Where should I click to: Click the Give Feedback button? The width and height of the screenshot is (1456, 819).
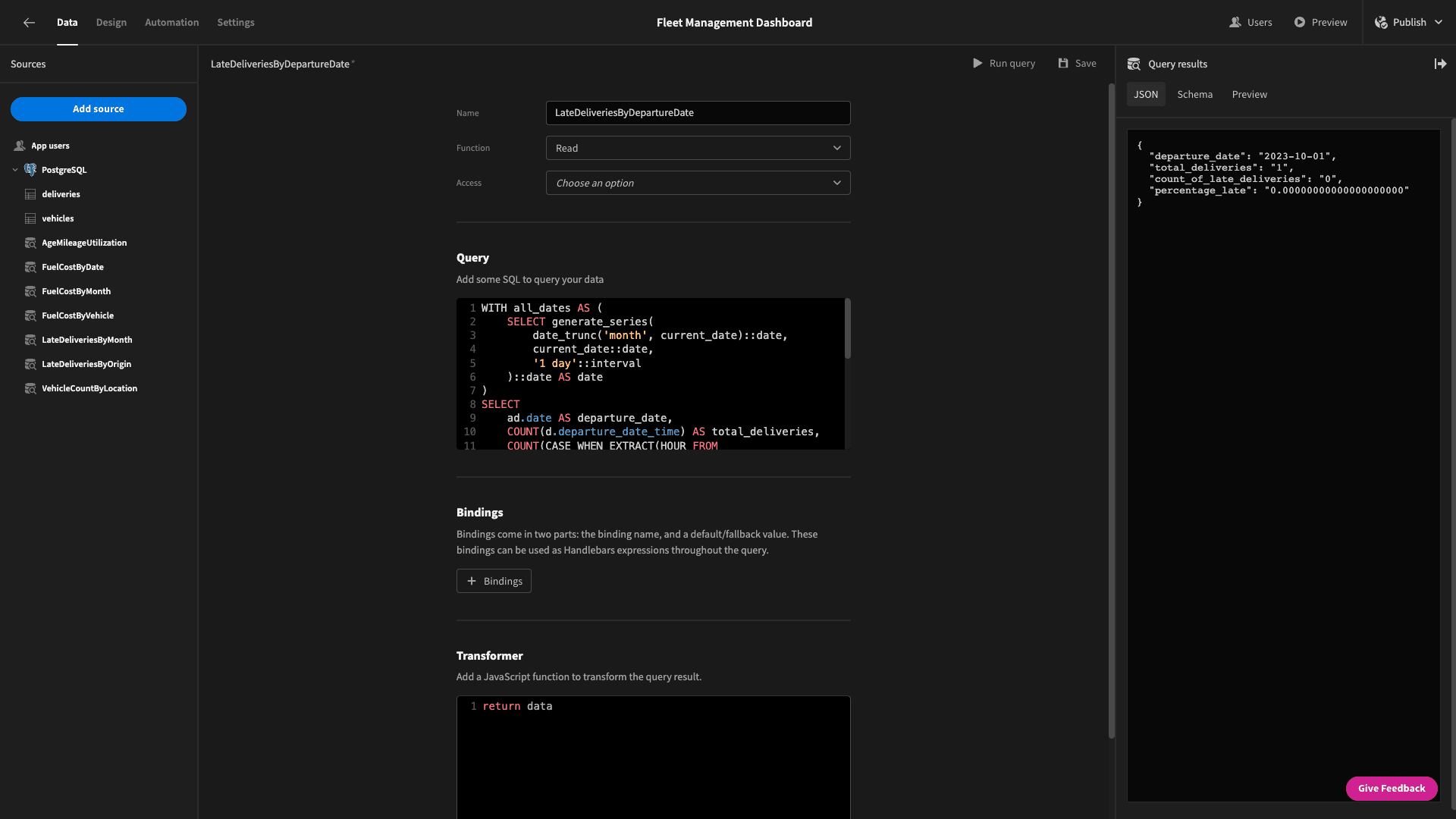[1392, 789]
